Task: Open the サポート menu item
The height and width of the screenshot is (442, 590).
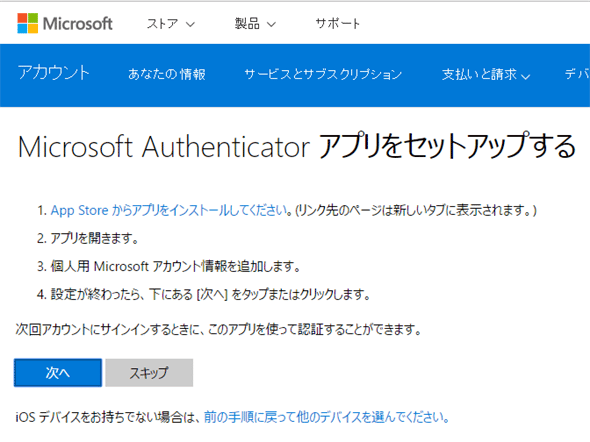Action: pyautogui.click(x=338, y=24)
